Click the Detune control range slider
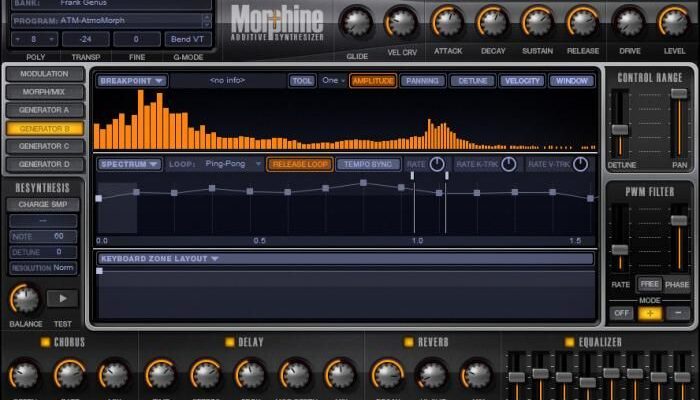Viewport: 700px width, 400px height. pyautogui.click(x=620, y=129)
